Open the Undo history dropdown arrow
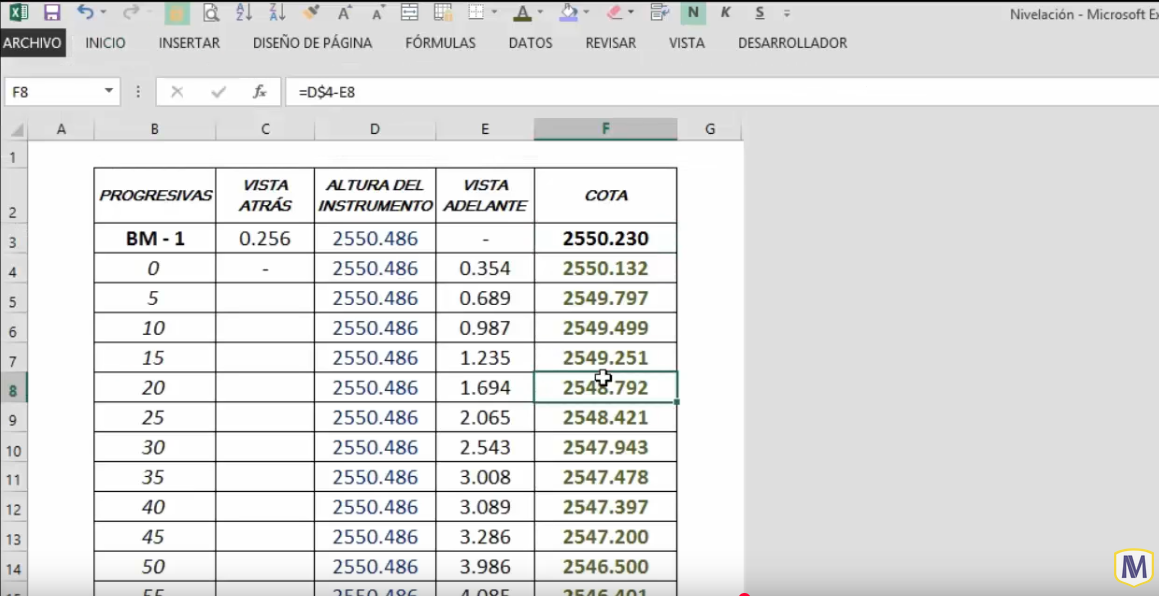The image size is (1159, 596). point(103,13)
